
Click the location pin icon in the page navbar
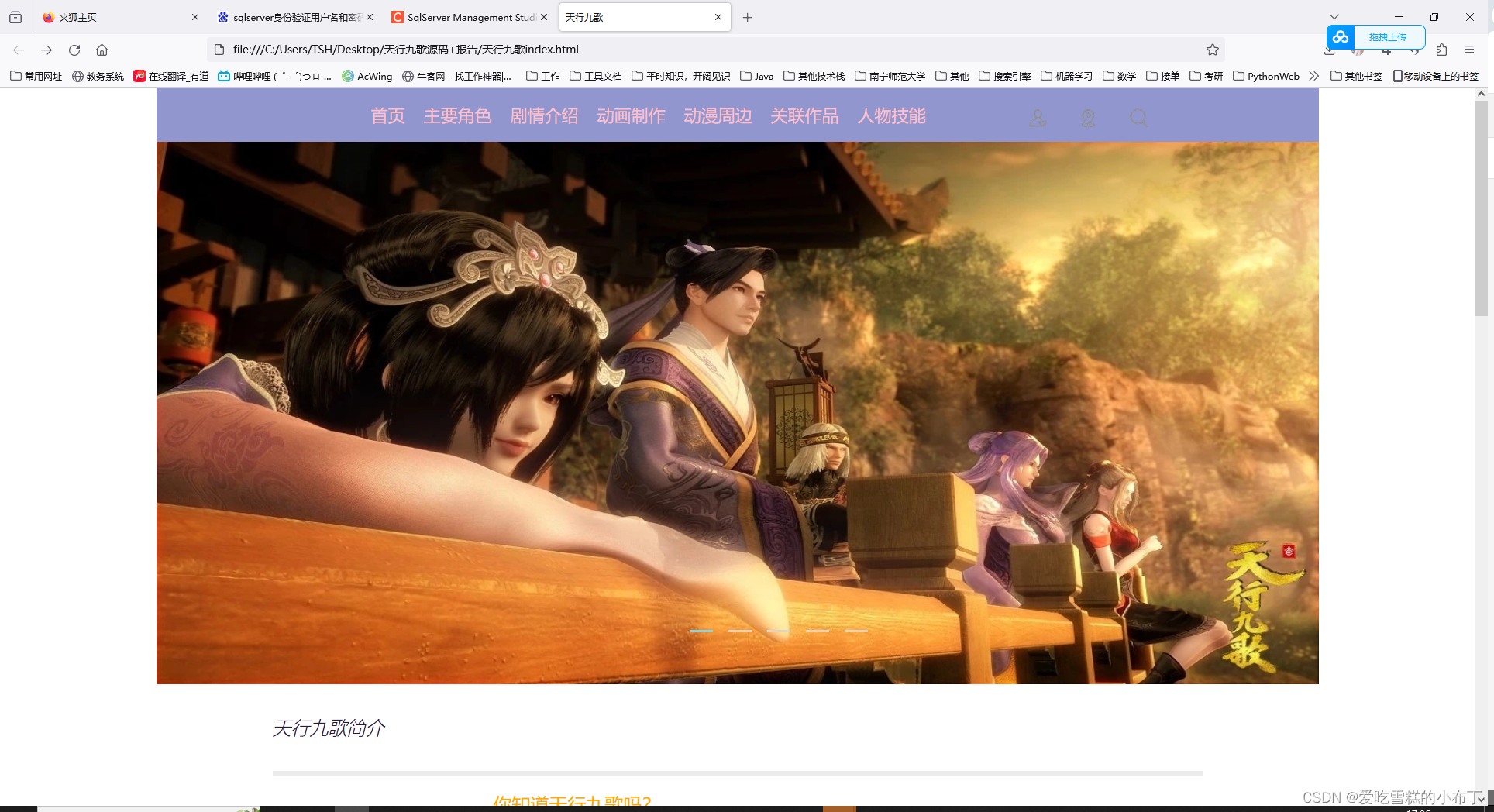coord(1088,118)
